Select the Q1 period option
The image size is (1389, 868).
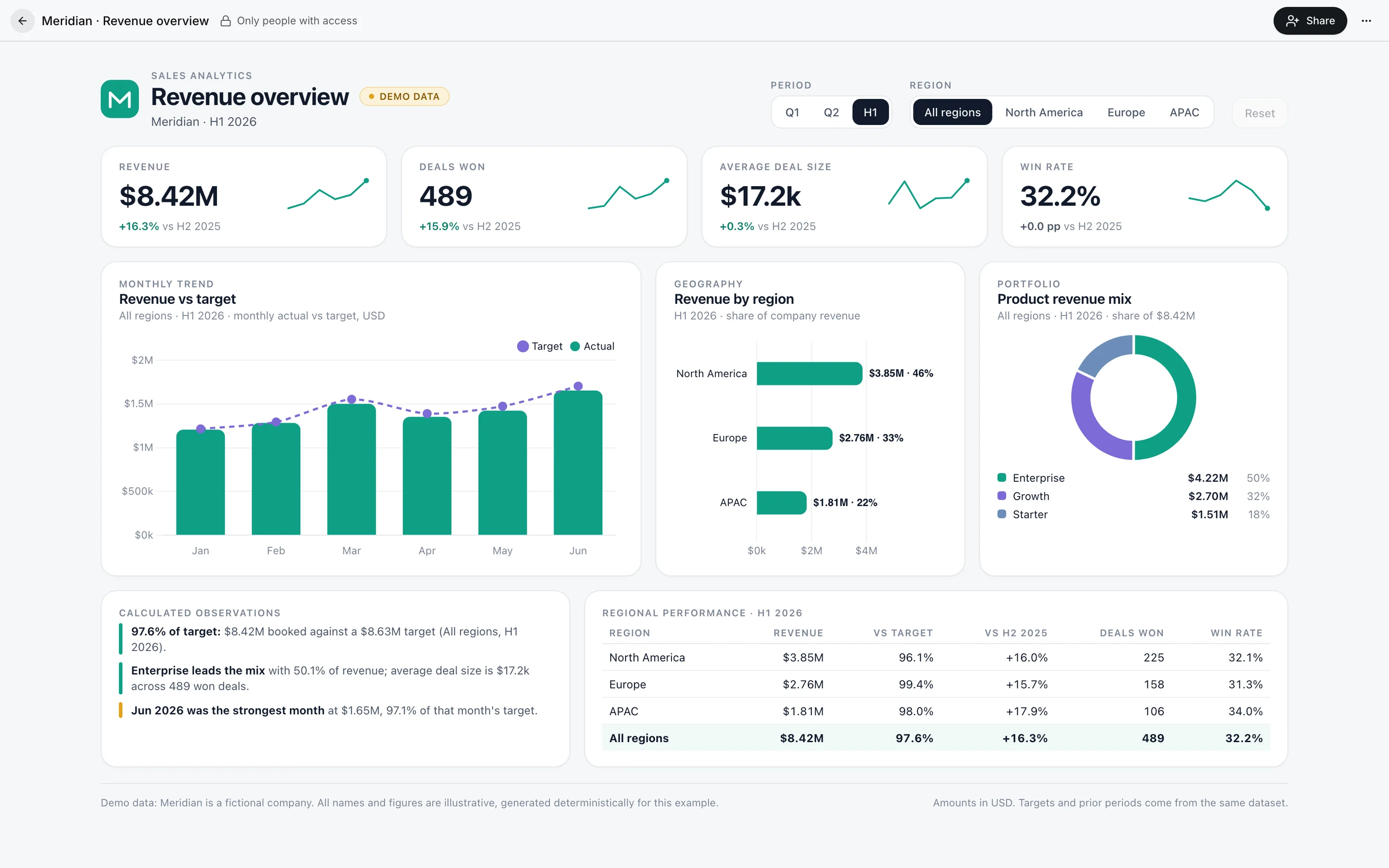click(792, 112)
